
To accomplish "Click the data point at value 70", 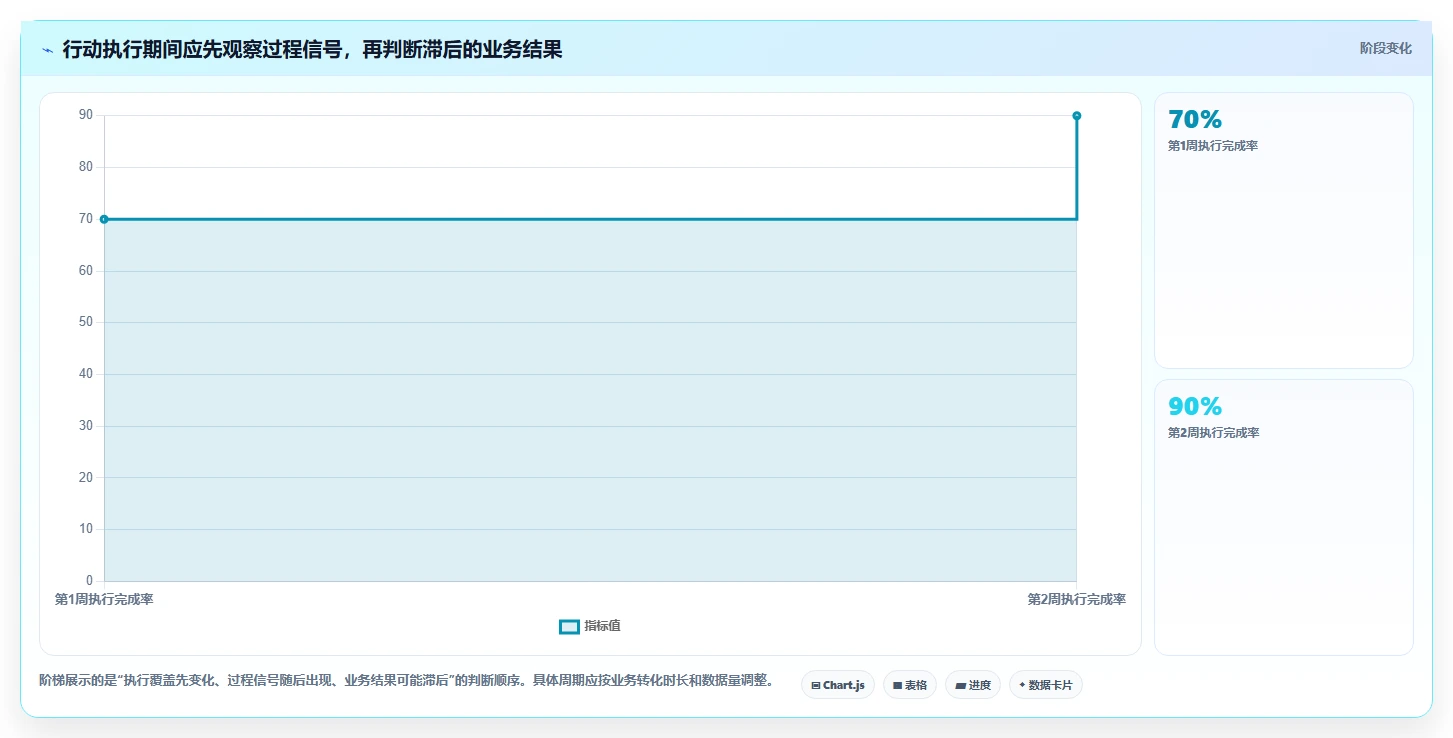I will [x=104, y=219].
